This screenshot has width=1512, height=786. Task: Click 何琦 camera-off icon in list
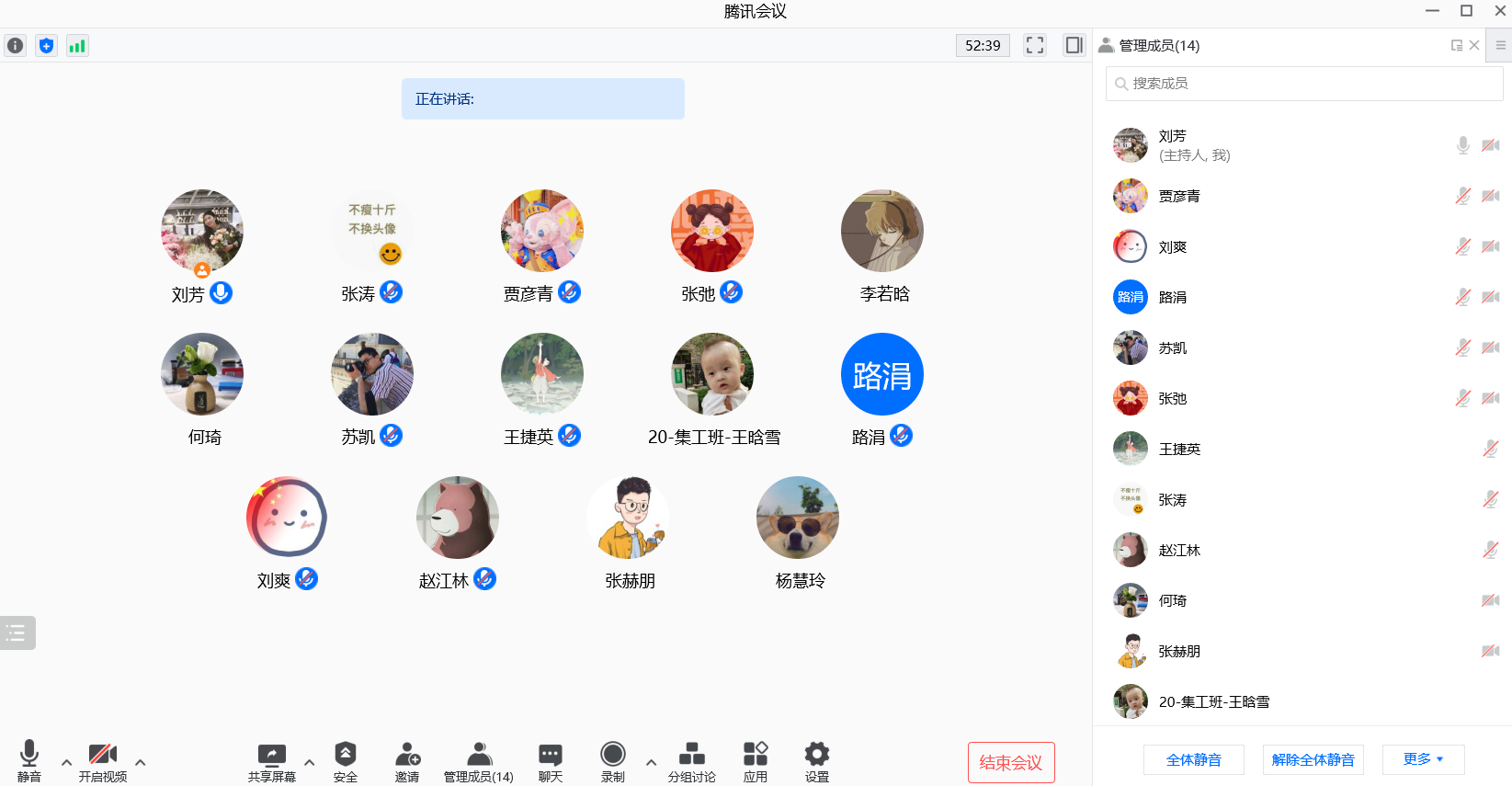pos(1491,600)
